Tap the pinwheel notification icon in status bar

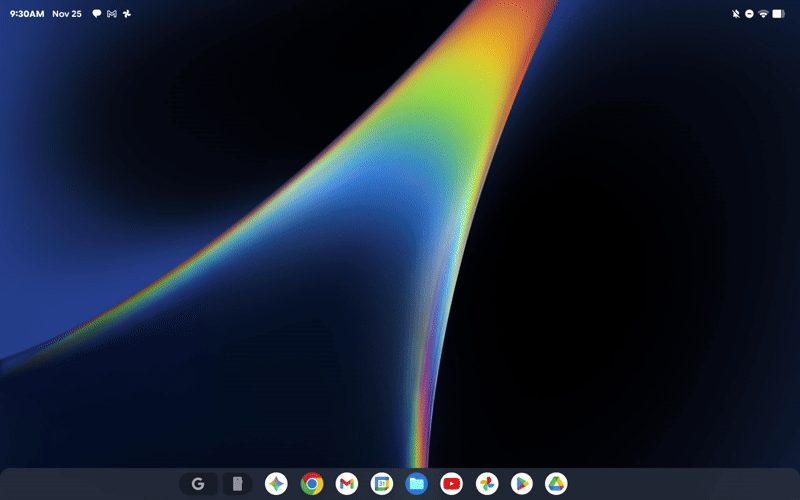tap(127, 14)
